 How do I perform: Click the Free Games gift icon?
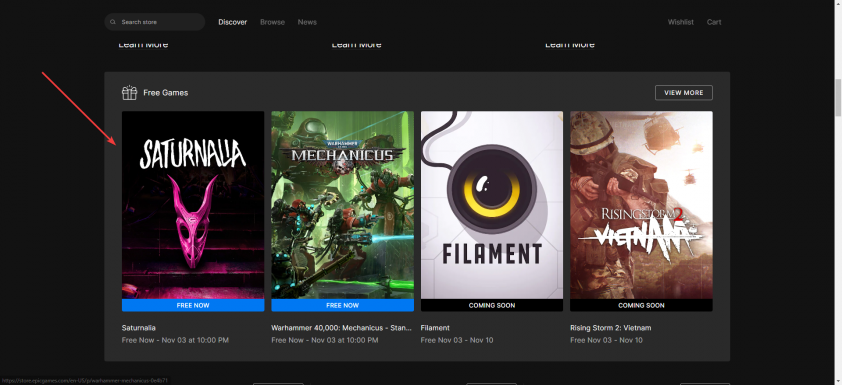(x=129, y=92)
